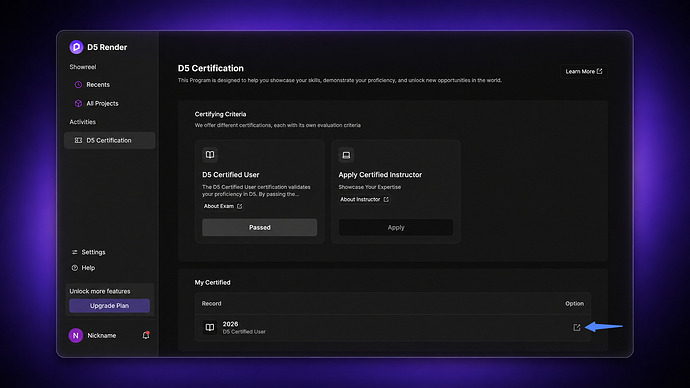The height and width of the screenshot is (388, 690).
Task: Click the notification bell icon
Action: point(146,335)
